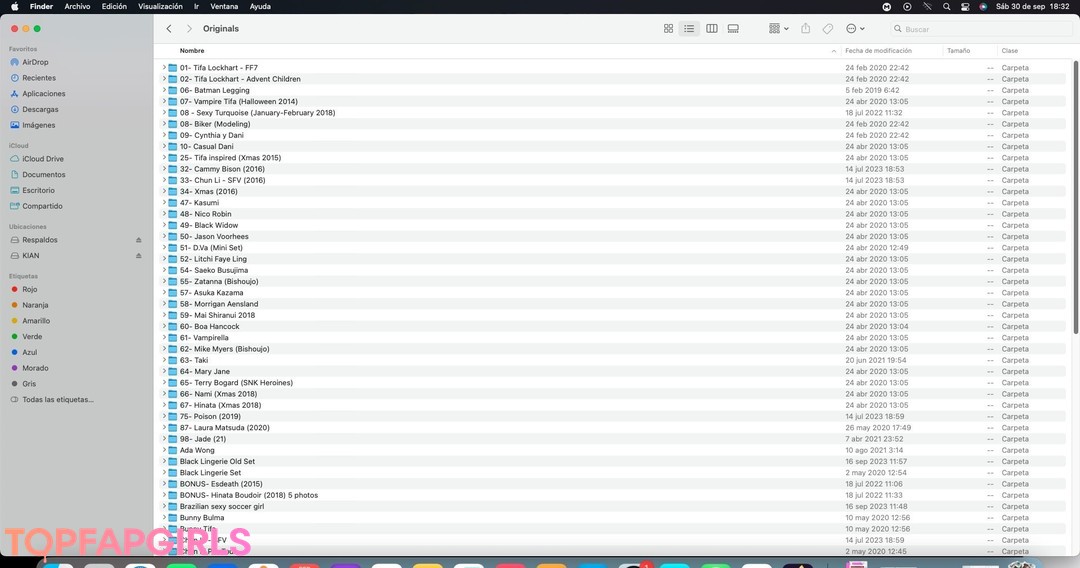Eject the Respaldos volume
Image resolution: width=1080 pixels, height=568 pixels.
139,240
